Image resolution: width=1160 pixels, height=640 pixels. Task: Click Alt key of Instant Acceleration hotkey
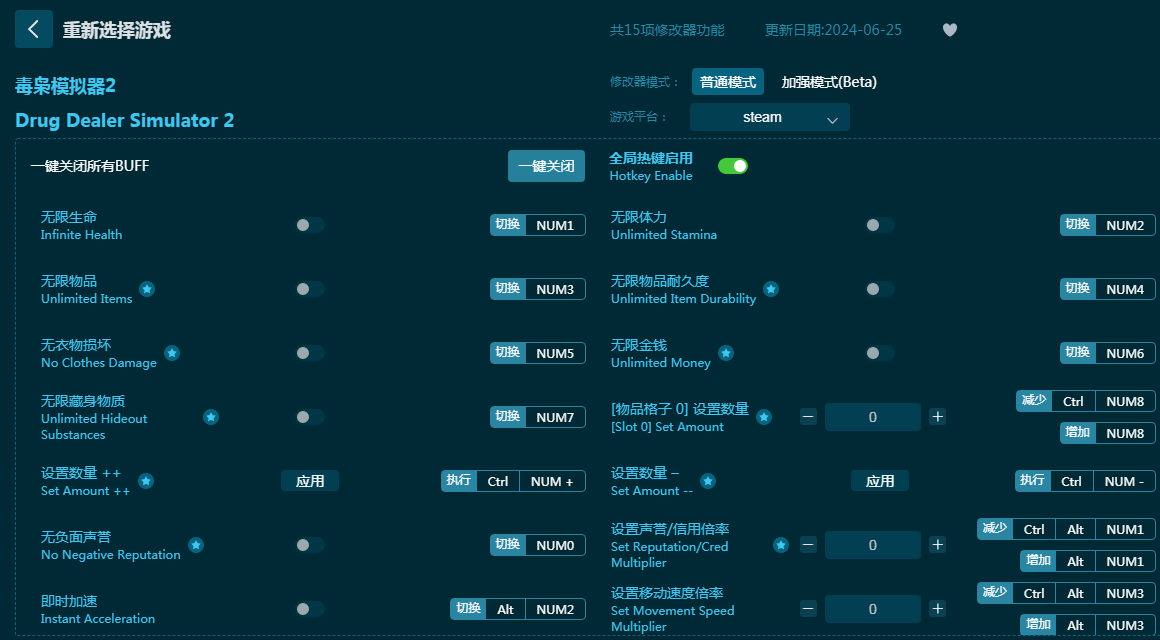[505, 609]
